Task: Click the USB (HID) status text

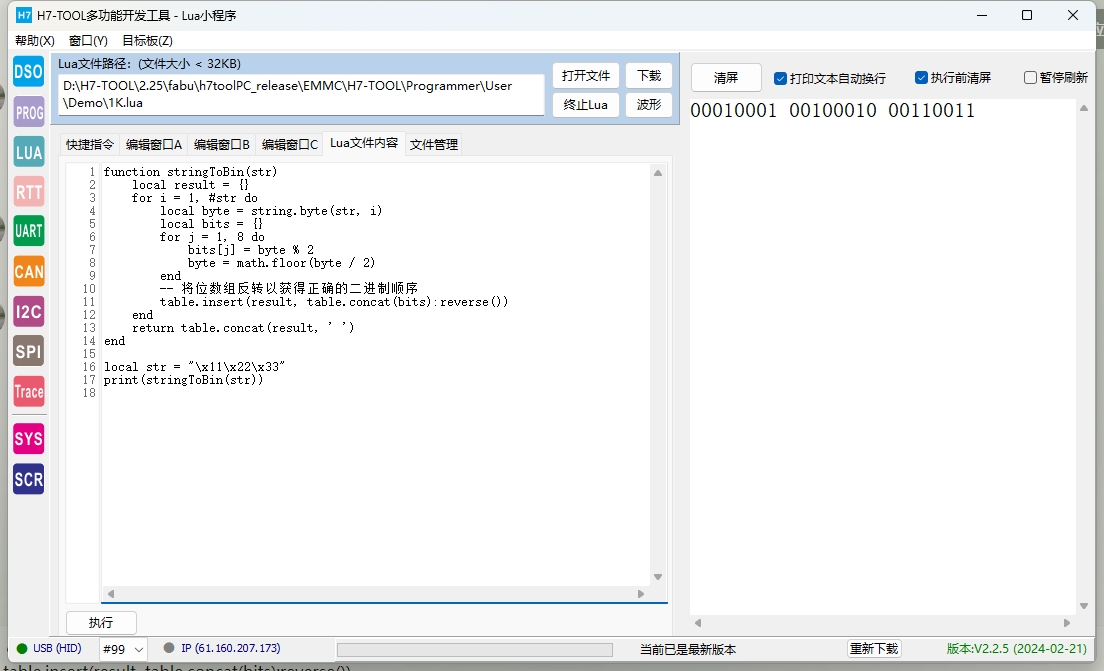Action: pyautogui.click(x=57, y=648)
